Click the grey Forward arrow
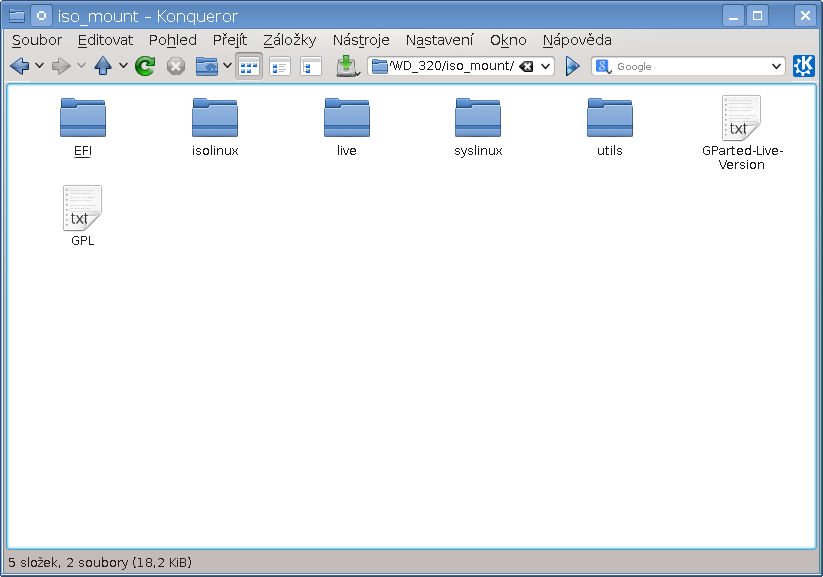 [x=61, y=66]
